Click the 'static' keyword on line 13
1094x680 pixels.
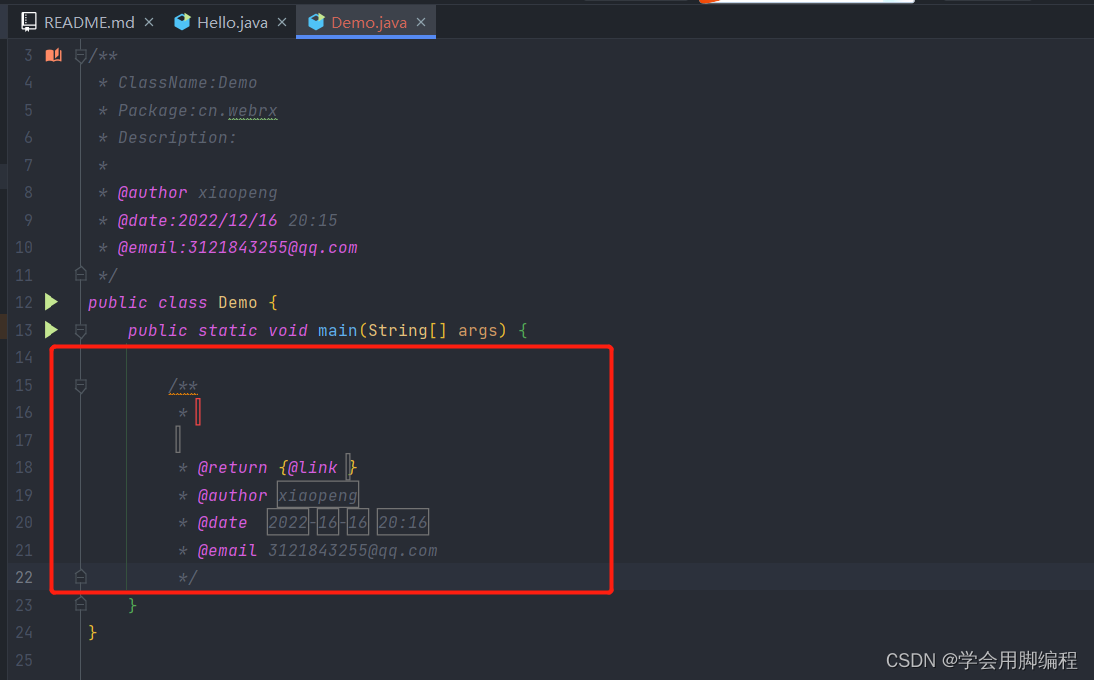(227, 330)
